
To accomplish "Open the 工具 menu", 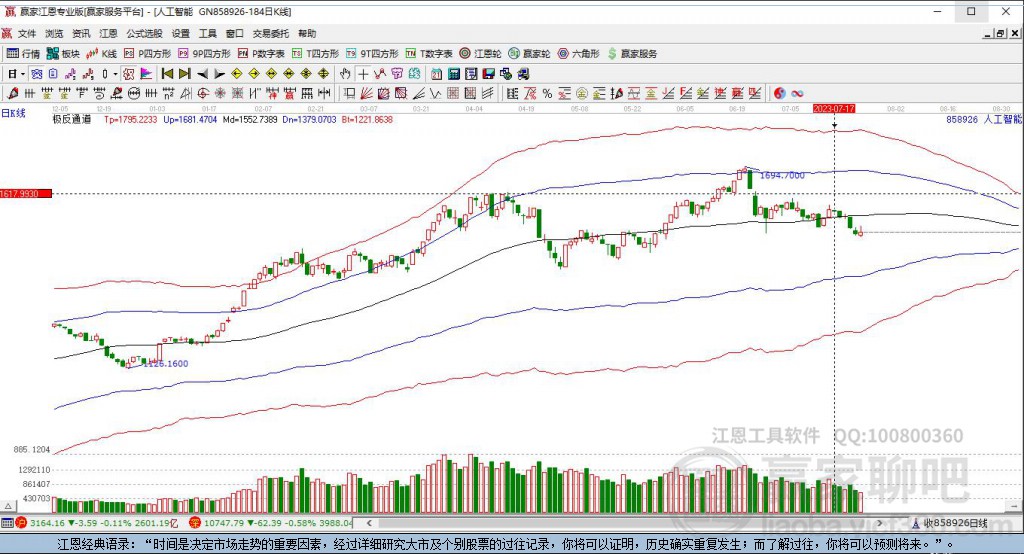I will coord(208,33).
